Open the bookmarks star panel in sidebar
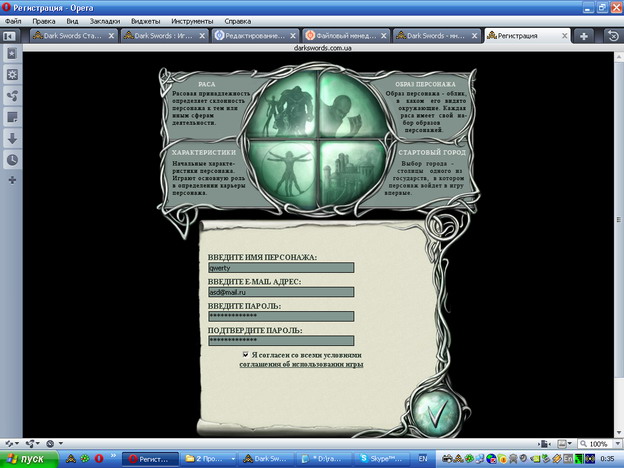This screenshot has width=624, height=468. tap(12, 53)
